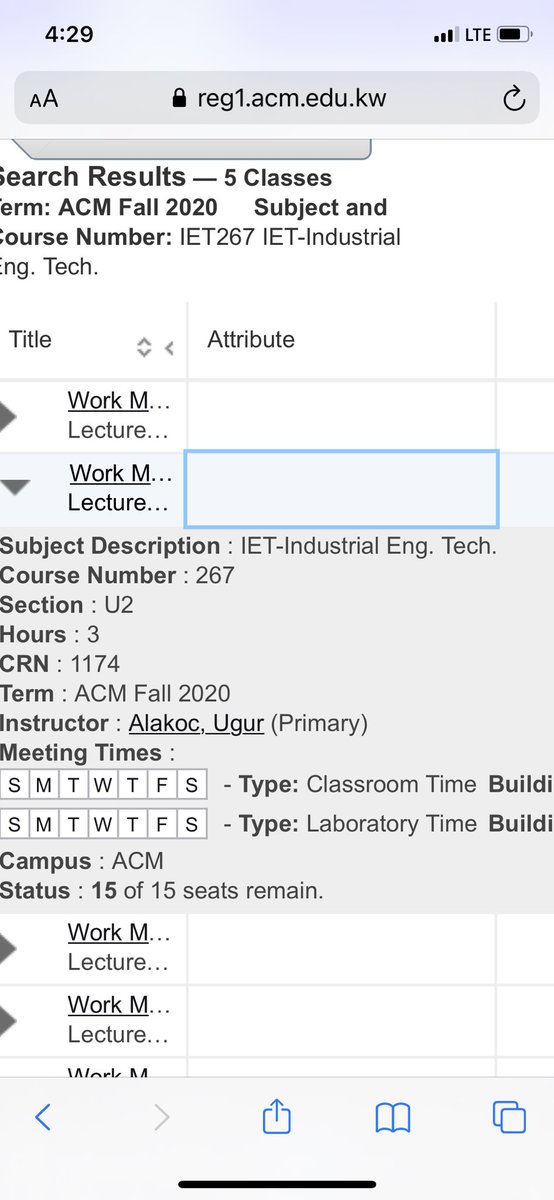Go back with the Safari back arrow
Viewport: 554px width, 1200px height.
pyautogui.click(x=42, y=1117)
